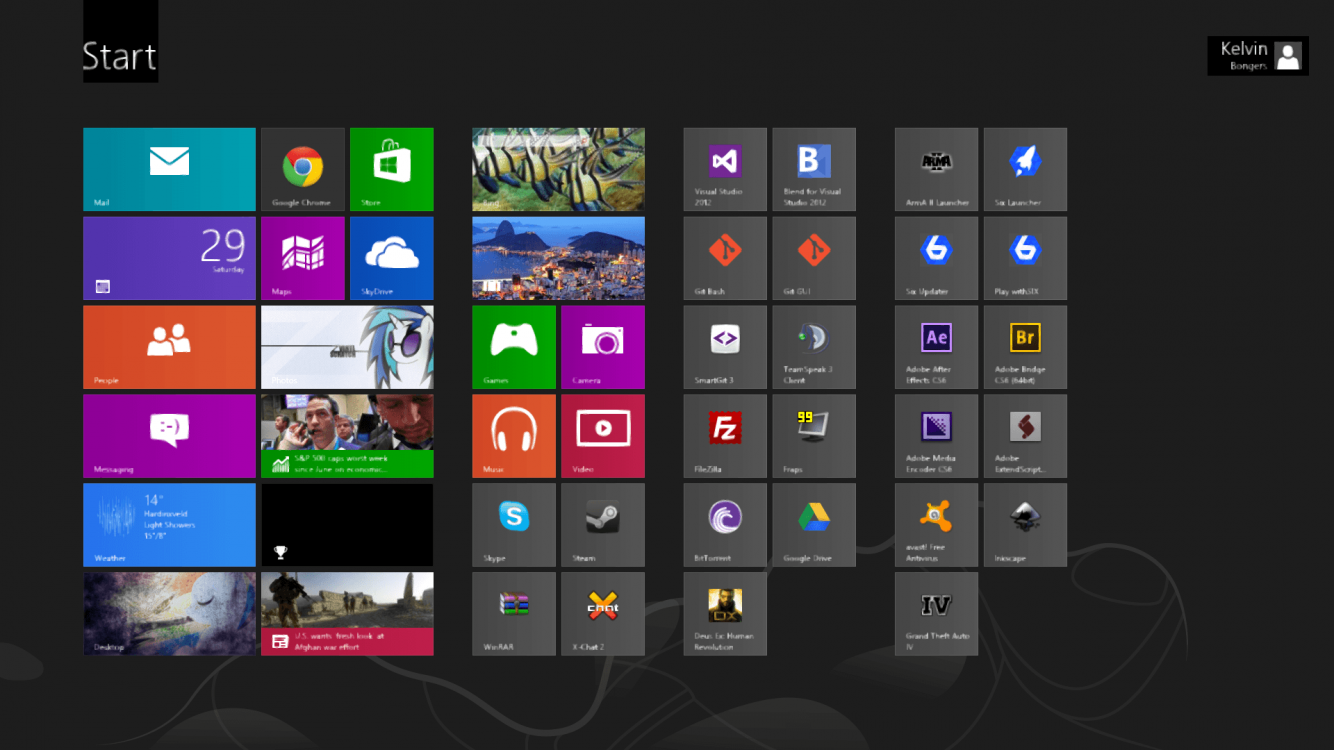Open the Mail tile

point(169,169)
